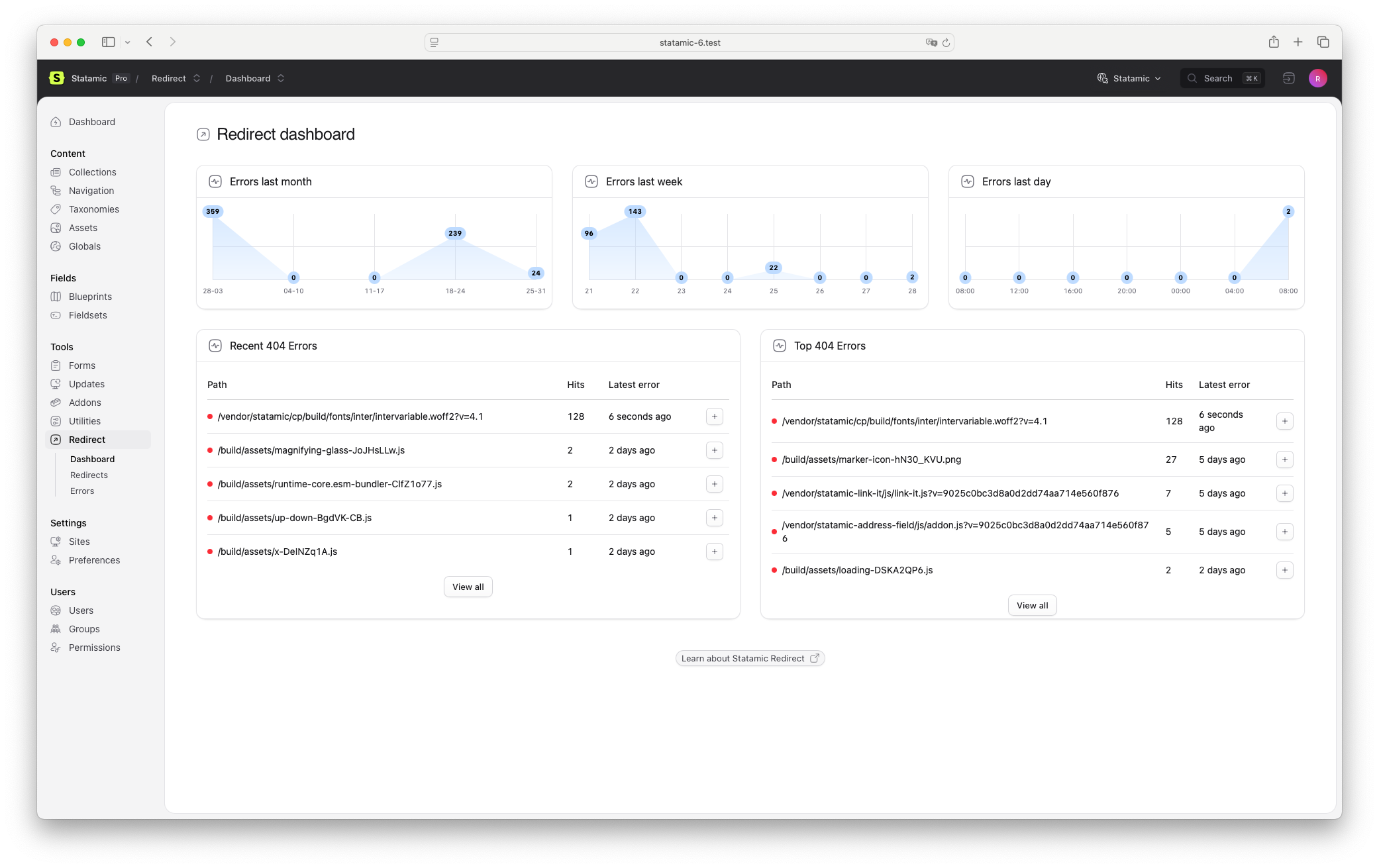
Task: Click the 239 data point in the month chart
Action: pos(455,233)
